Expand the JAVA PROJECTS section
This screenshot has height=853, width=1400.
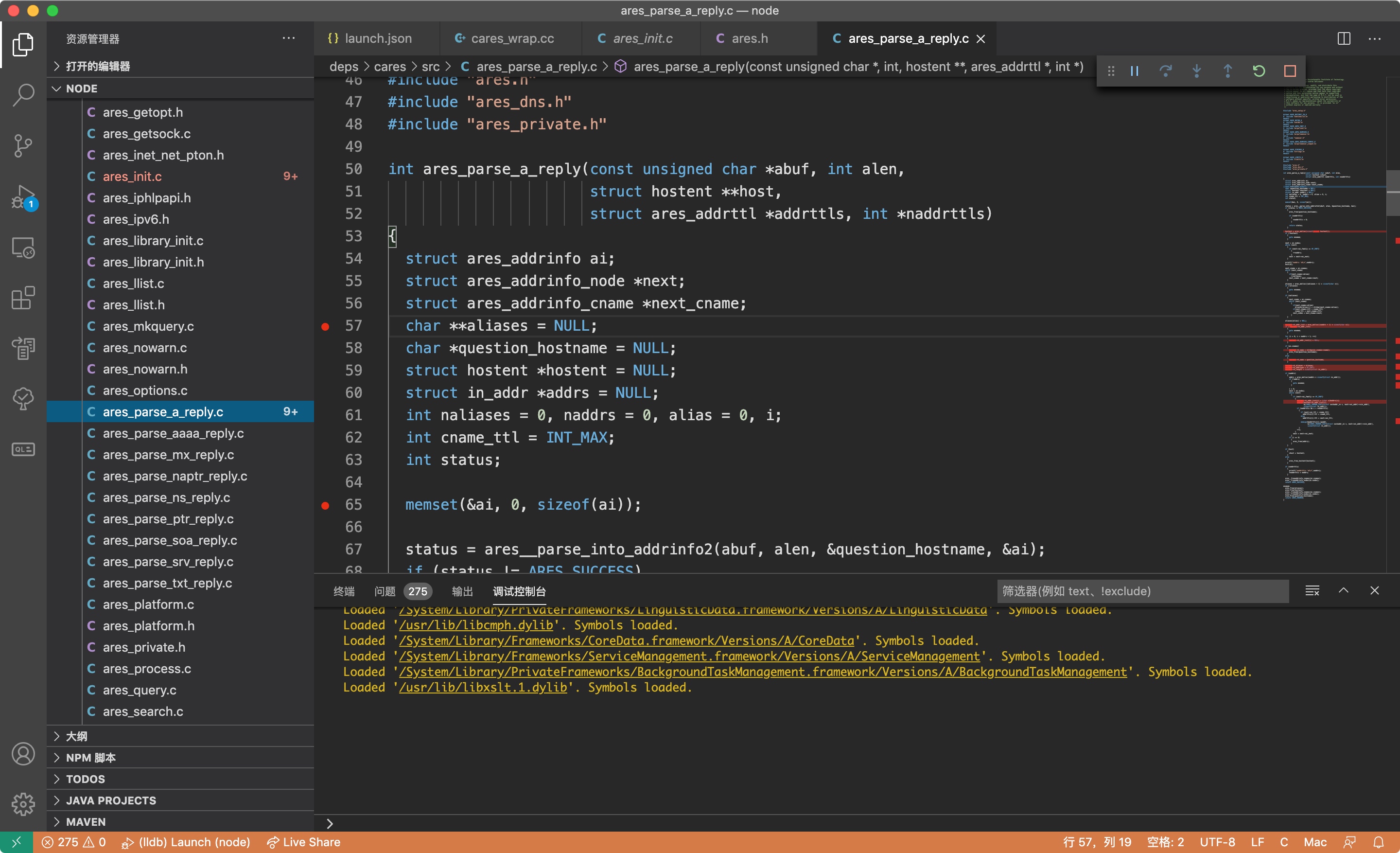tap(180, 800)
